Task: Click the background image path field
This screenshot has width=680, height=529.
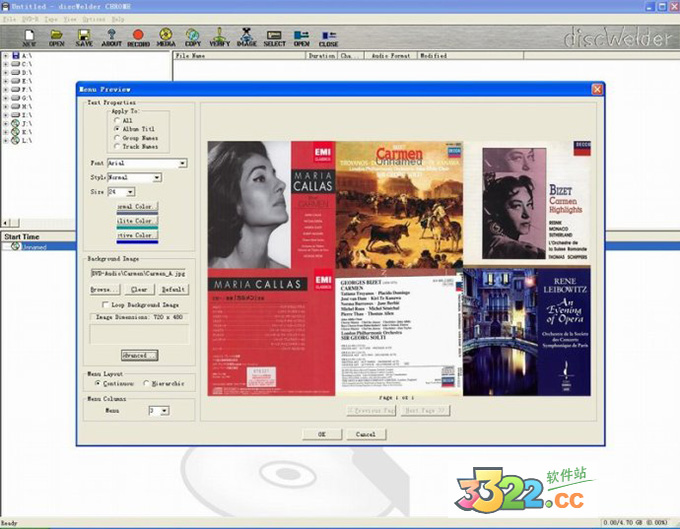Action: pos(137,272)
